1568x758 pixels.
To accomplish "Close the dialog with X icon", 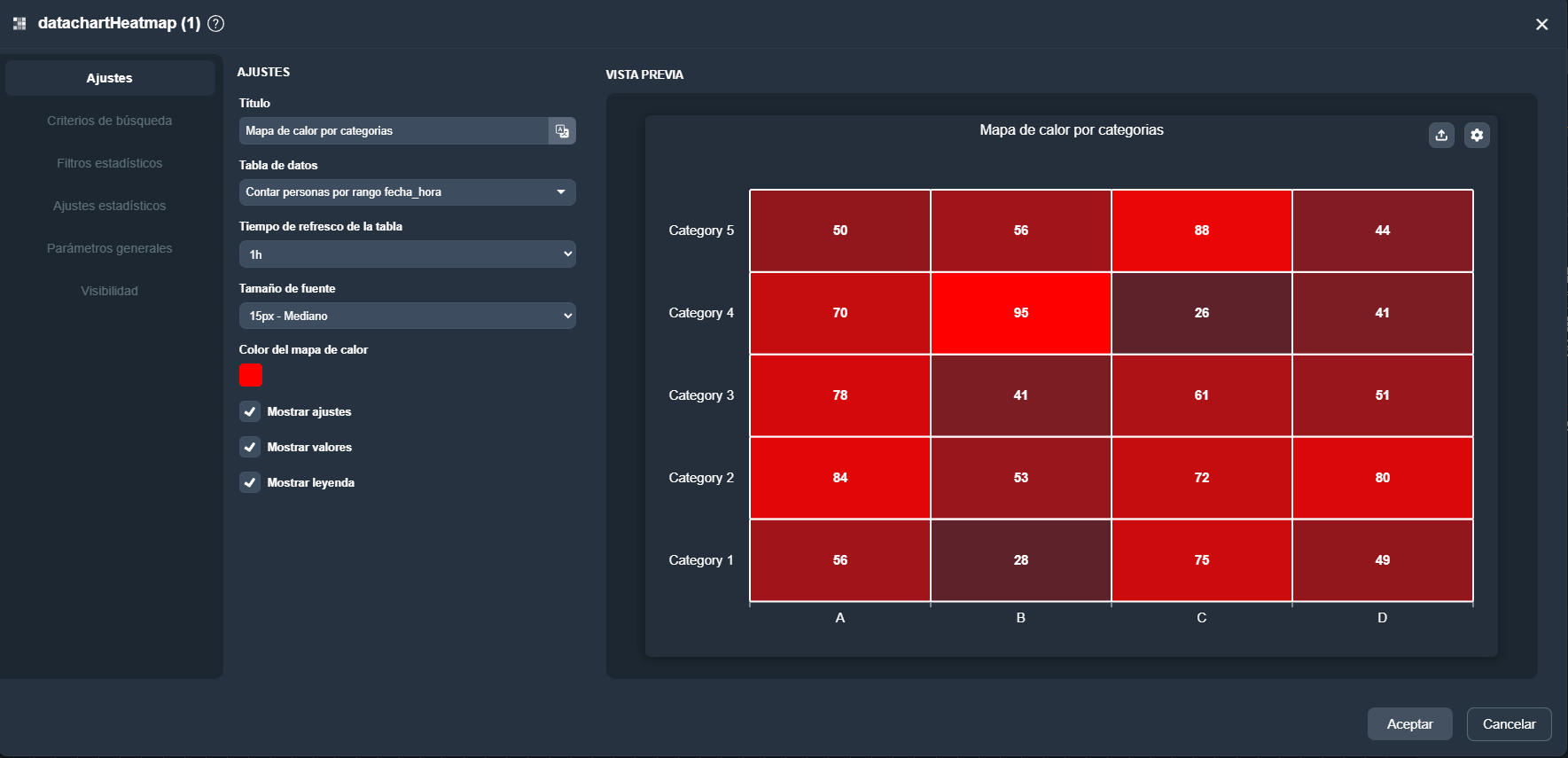I will 1541,25.
